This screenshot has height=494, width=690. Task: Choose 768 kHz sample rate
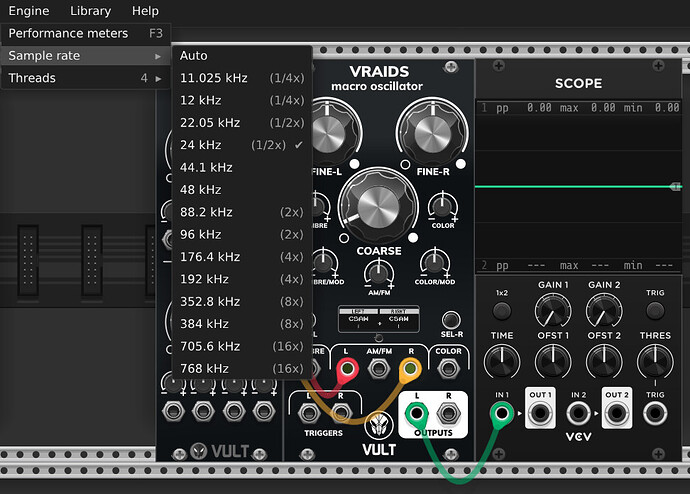[x=242, y=369]
